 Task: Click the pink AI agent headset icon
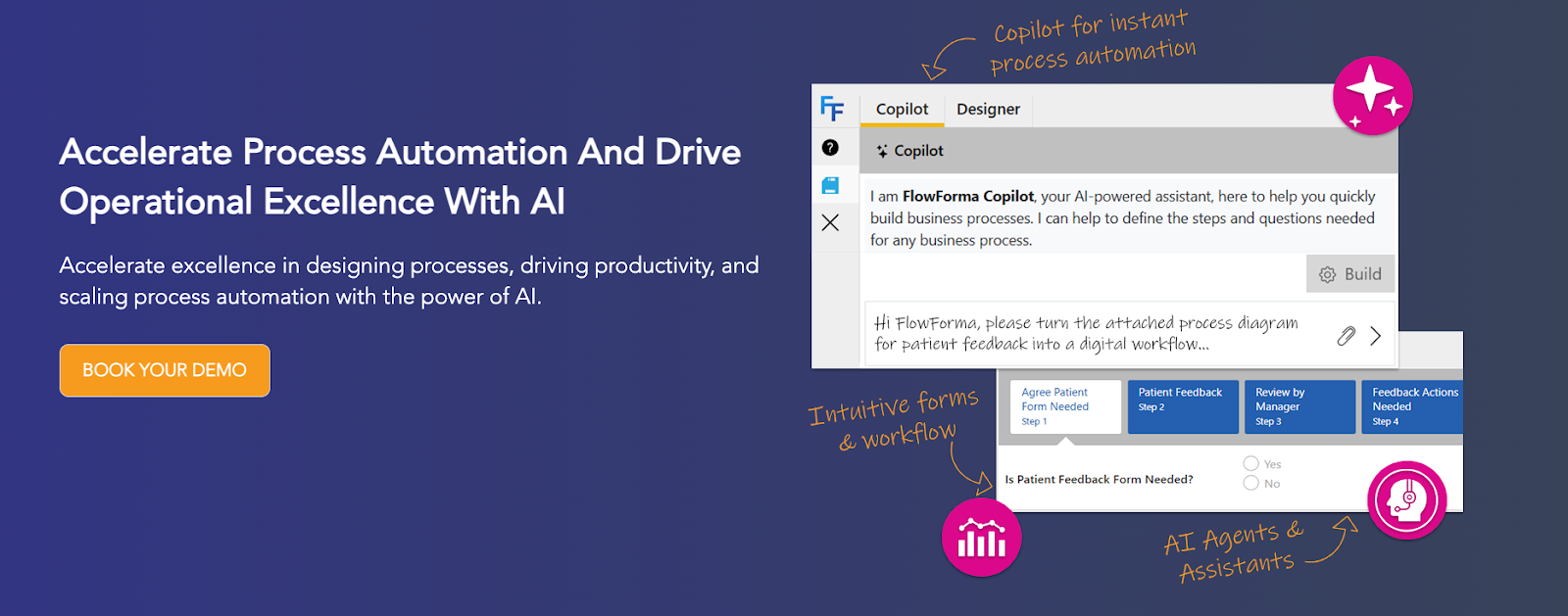tap(1406, 499)
